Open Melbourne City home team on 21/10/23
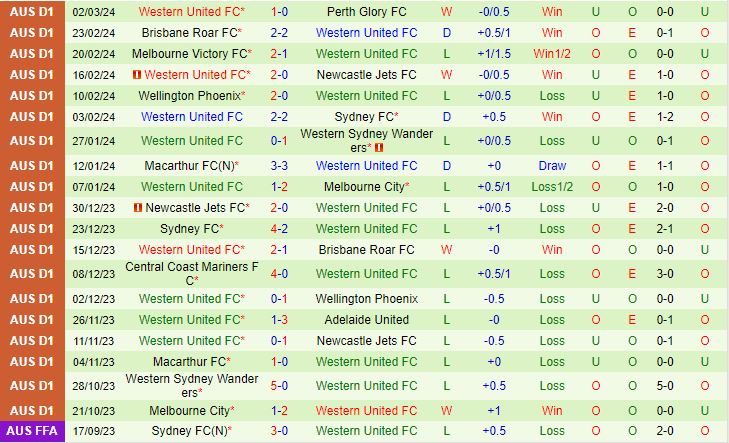 (x=190, y=411)
